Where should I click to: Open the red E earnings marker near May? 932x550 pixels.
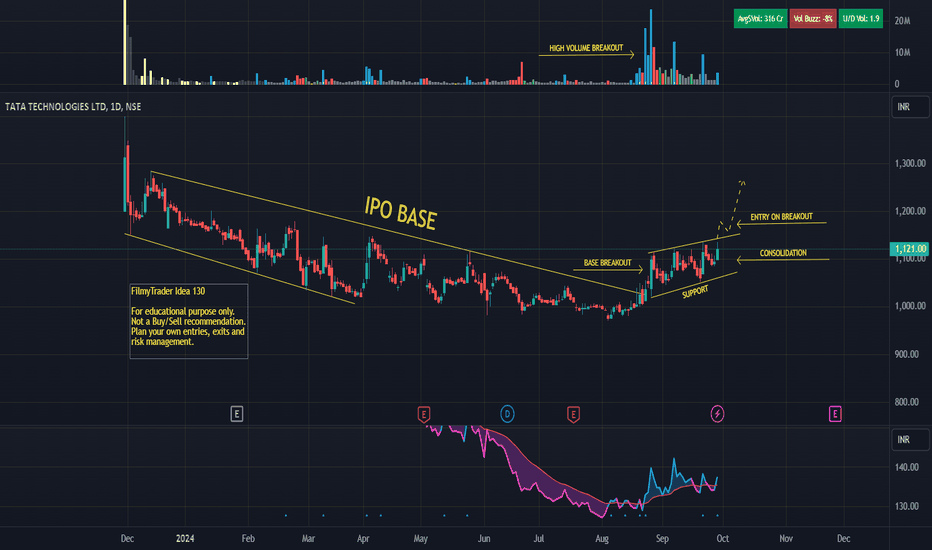(x=424, y=414)
